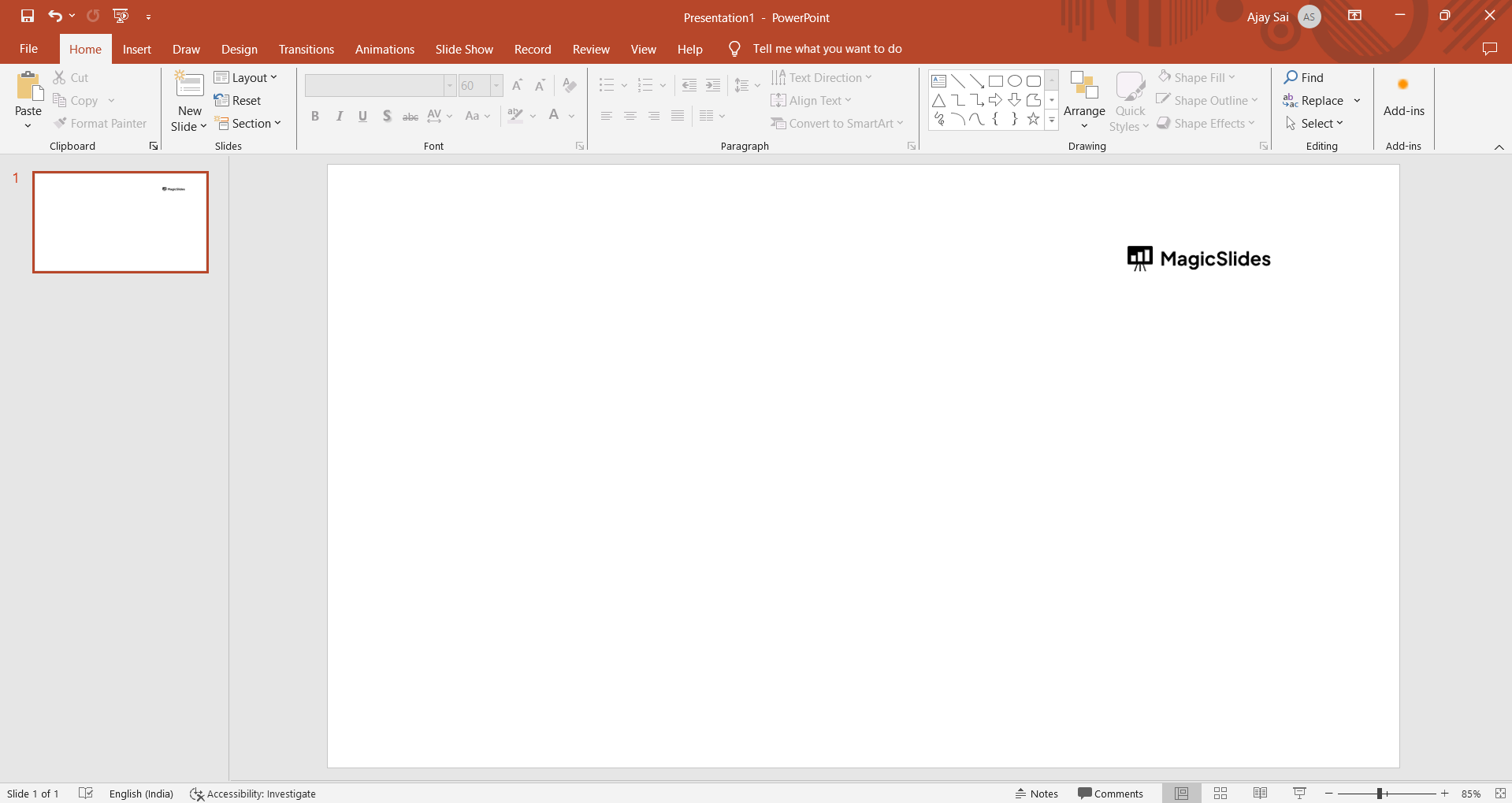Viewport: 1512px width, 803px height.
Task: Open the Arrange tool
Action: (1084, 101)
